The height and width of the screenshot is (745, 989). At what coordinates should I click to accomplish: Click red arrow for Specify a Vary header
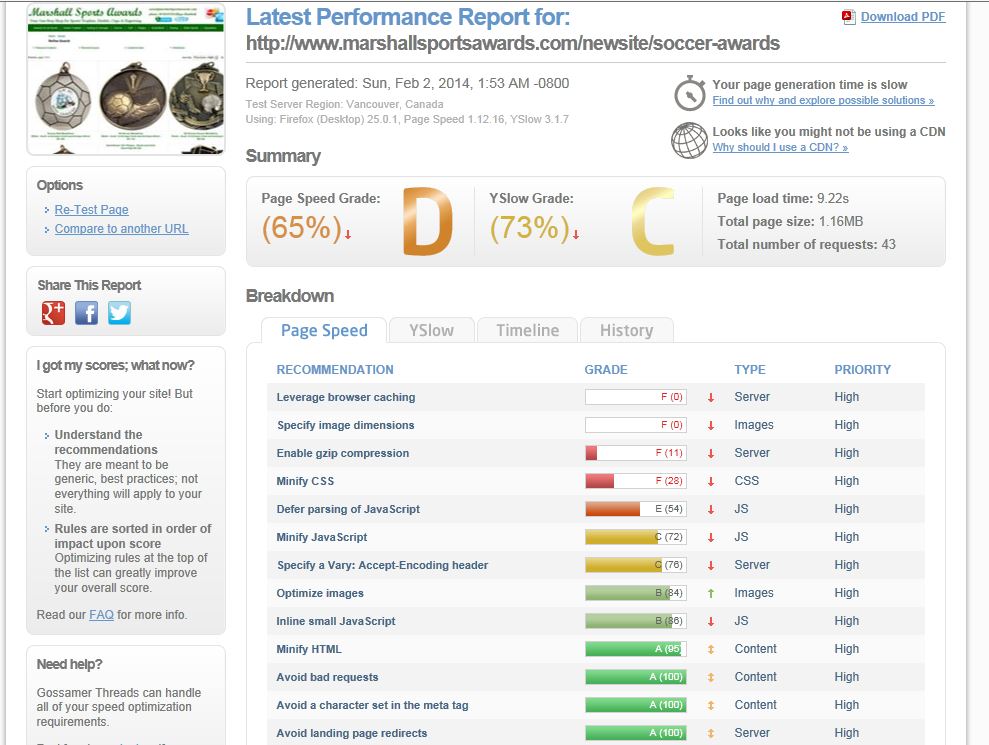tap(711, 565)
